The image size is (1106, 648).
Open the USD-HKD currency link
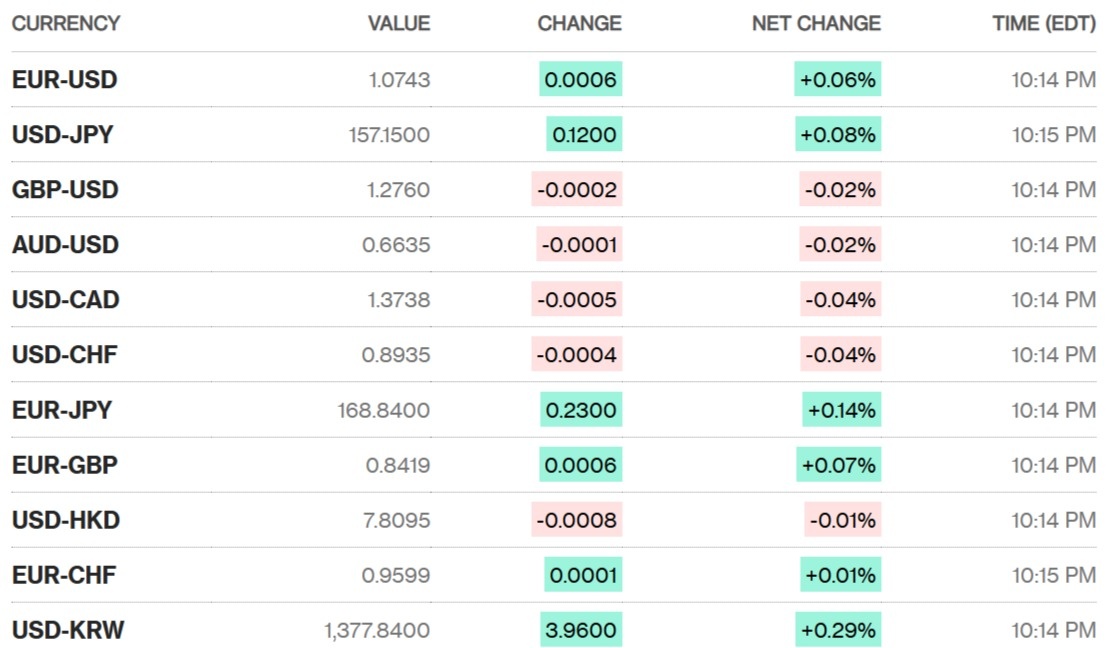tap(66, 520)
